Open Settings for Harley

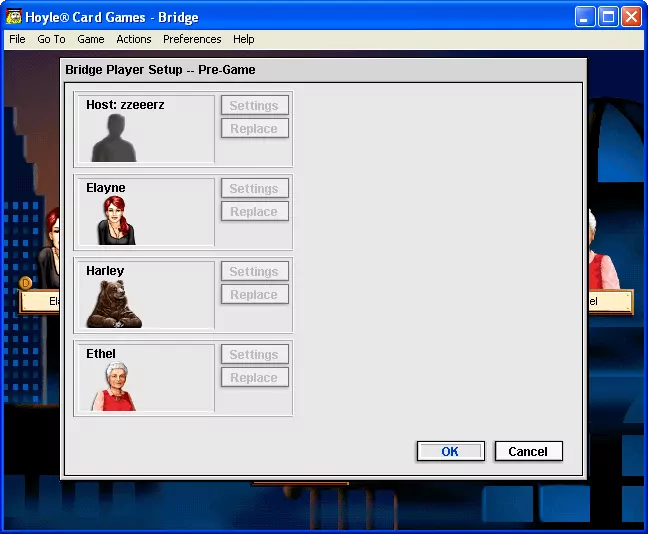click(x=255, y=272)
